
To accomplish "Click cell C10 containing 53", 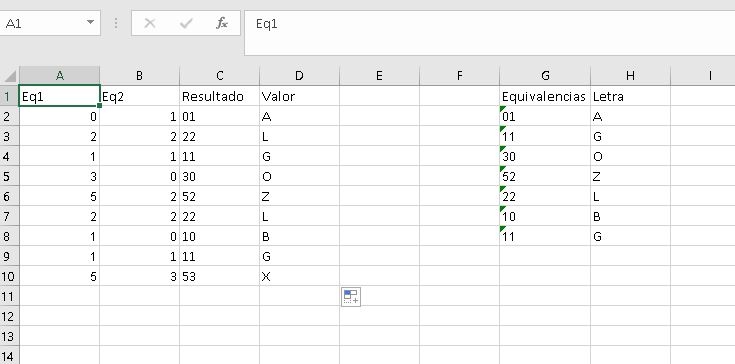I will pos(219,276).
